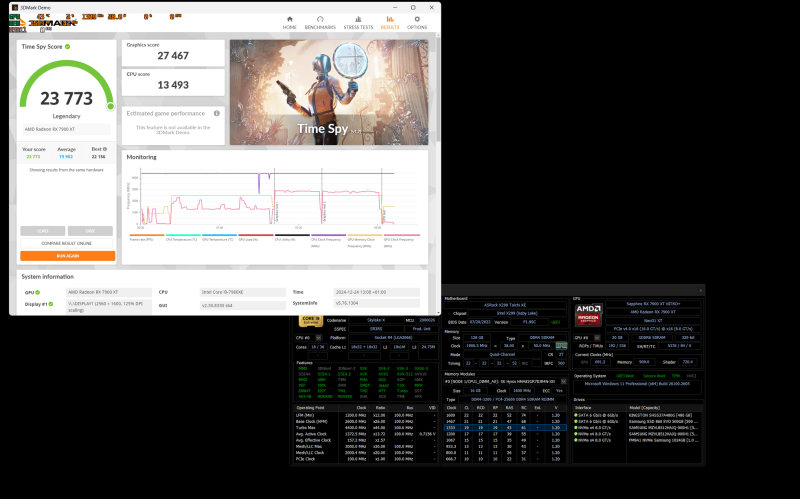The width and height of the screenshot is (800, 499).
Task: Click the green Time Spy Score checkmark icon
Action: [67, 46]
